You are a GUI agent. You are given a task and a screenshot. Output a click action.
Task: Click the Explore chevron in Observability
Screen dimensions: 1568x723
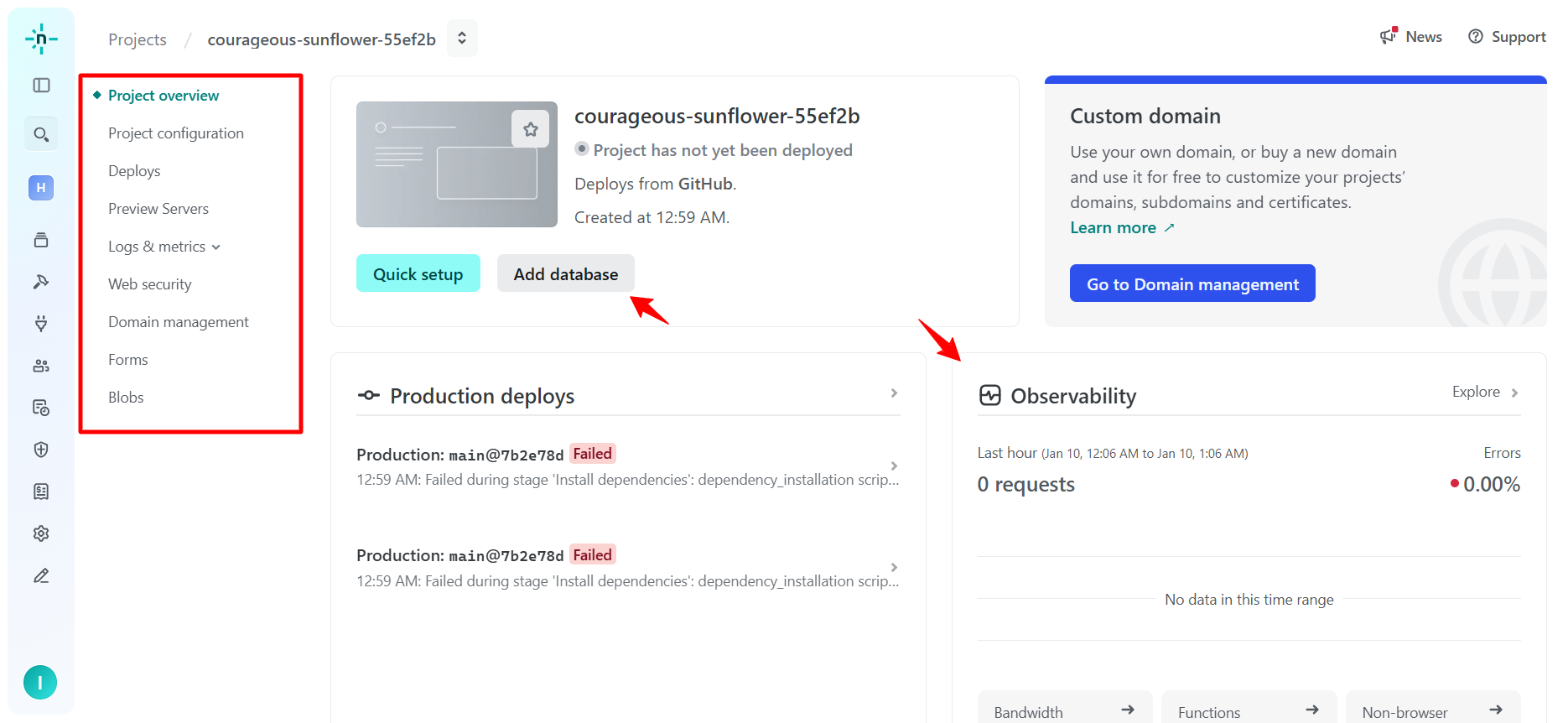pyautogui.click(x=1514, y=393)
